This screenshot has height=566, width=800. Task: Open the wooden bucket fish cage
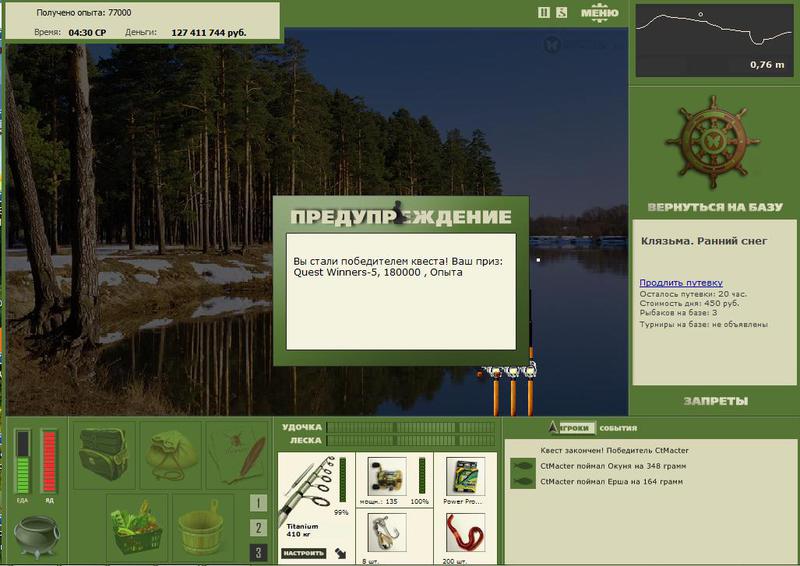coord(203,527)
